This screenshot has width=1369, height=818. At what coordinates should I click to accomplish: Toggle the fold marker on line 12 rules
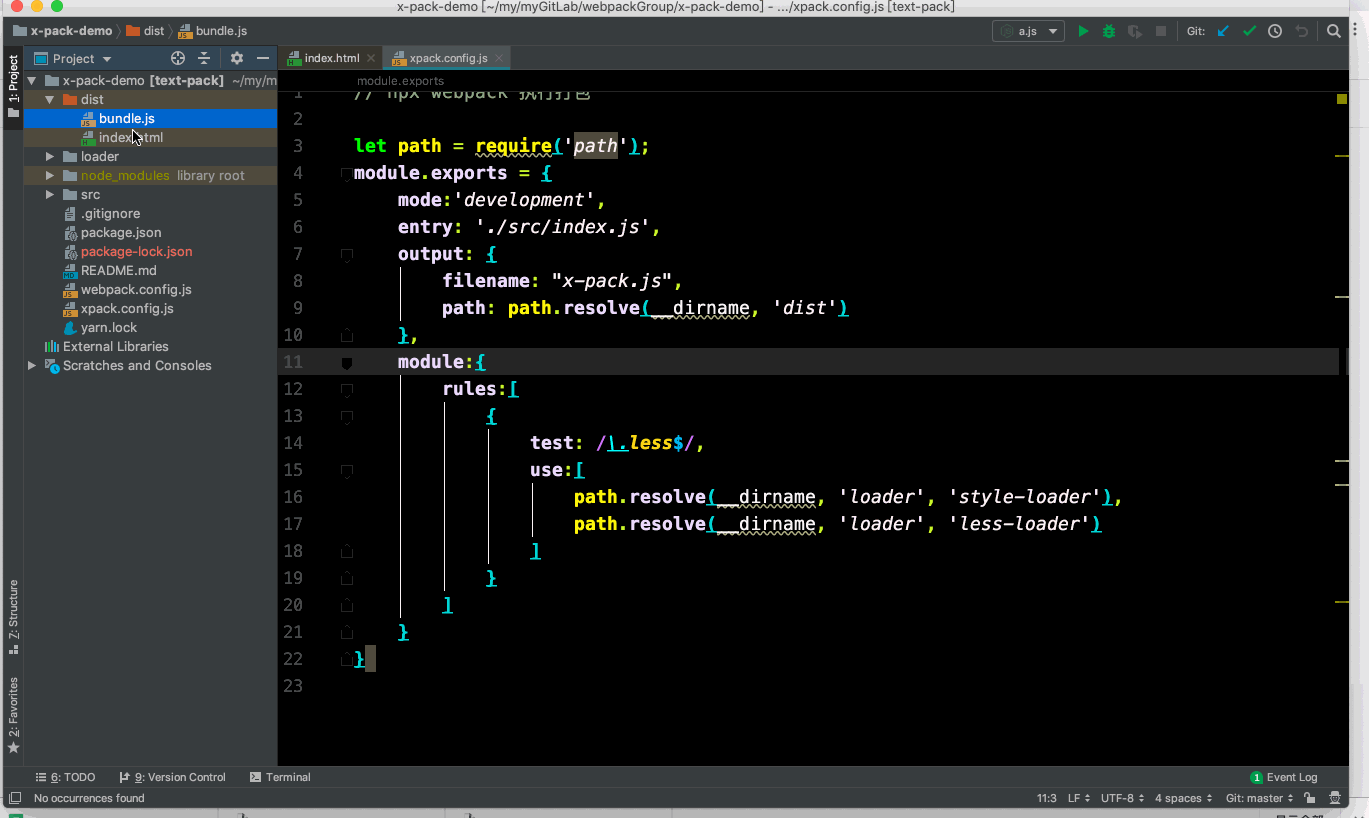pos(347,390)
